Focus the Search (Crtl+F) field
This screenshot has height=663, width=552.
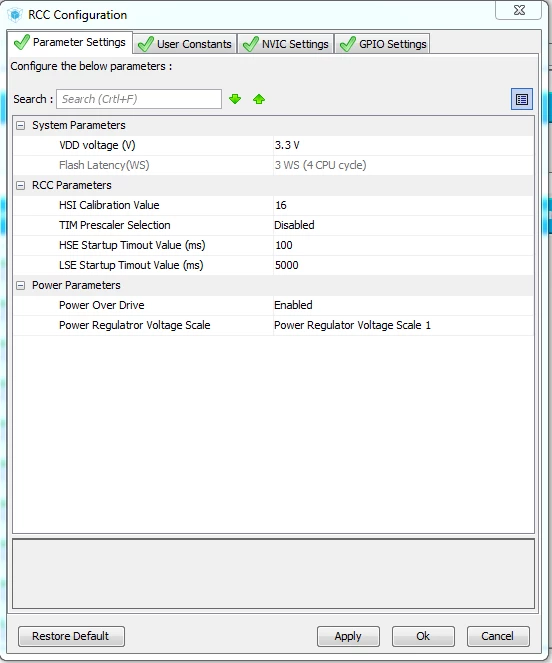[x=139, y=99]
